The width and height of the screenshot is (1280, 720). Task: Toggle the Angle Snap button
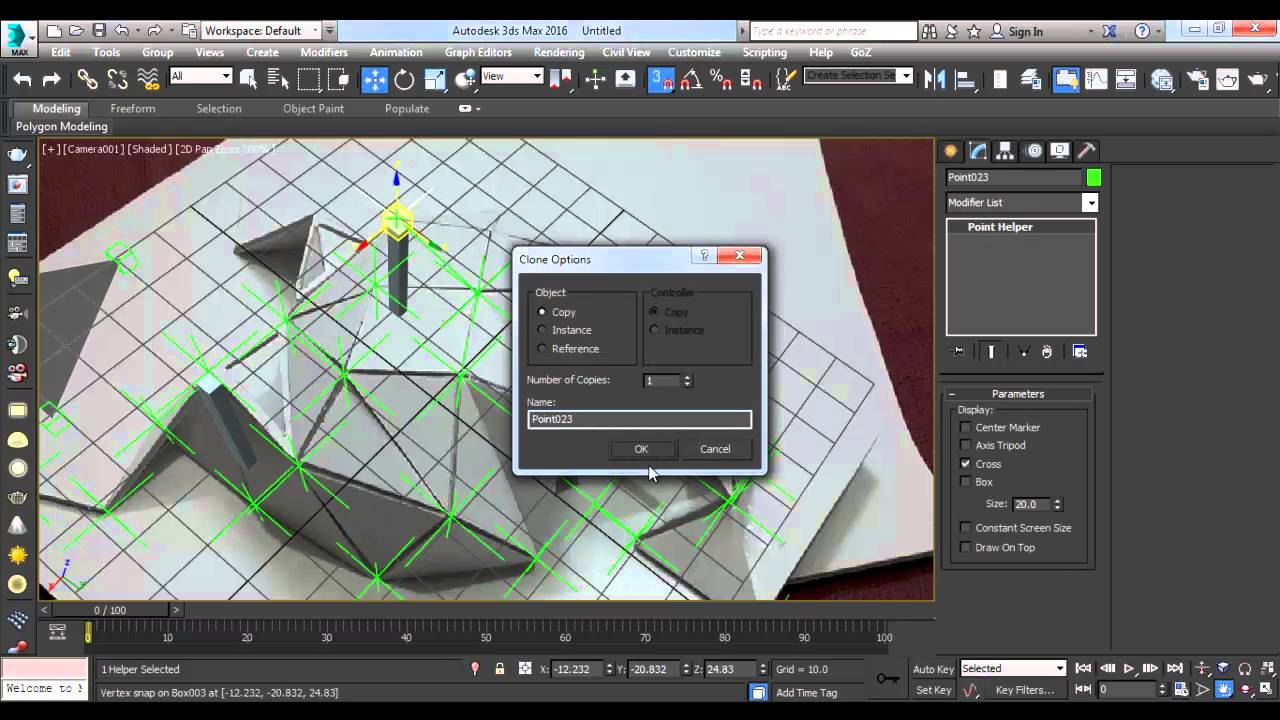[x=691, y=79]
